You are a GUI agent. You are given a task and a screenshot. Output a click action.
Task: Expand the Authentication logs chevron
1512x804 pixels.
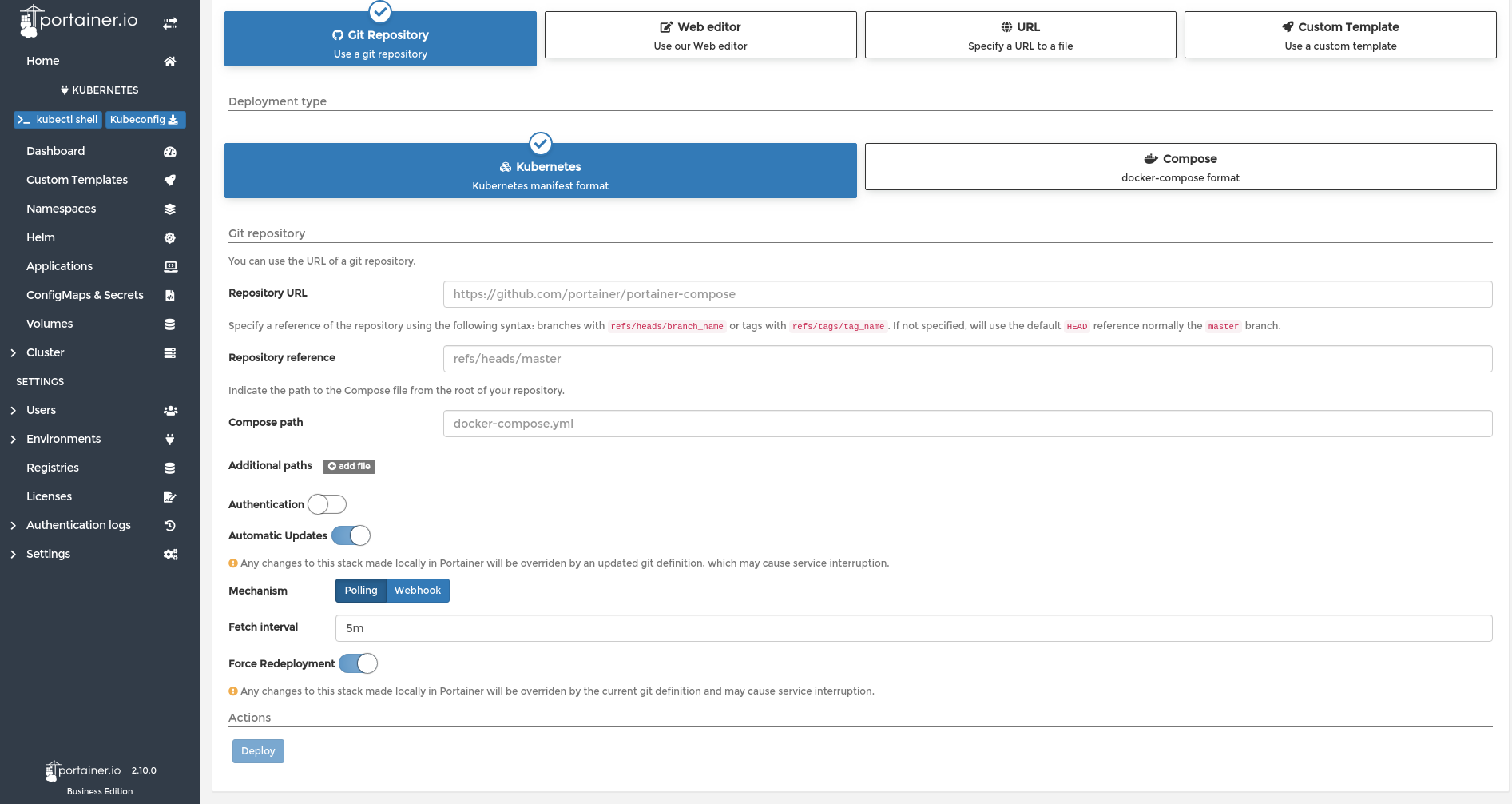pyautogui.click(x=13, y=526)
